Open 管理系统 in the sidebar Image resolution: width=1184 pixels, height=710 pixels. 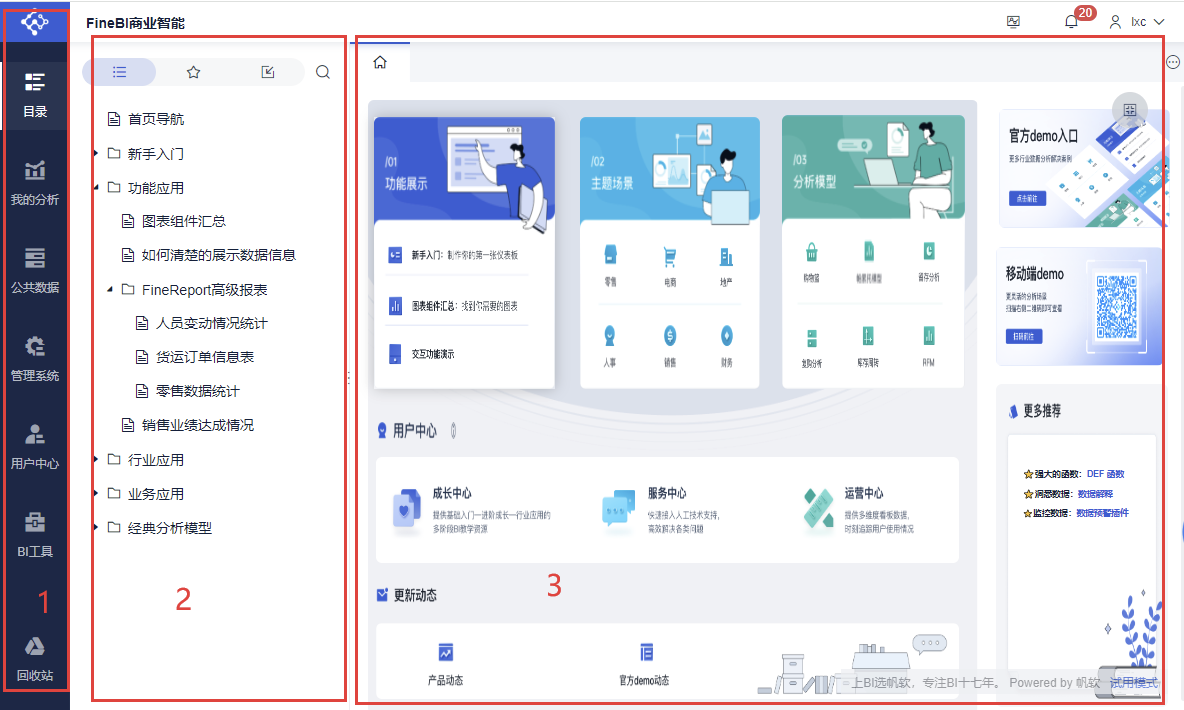click(x=35, y=360)
